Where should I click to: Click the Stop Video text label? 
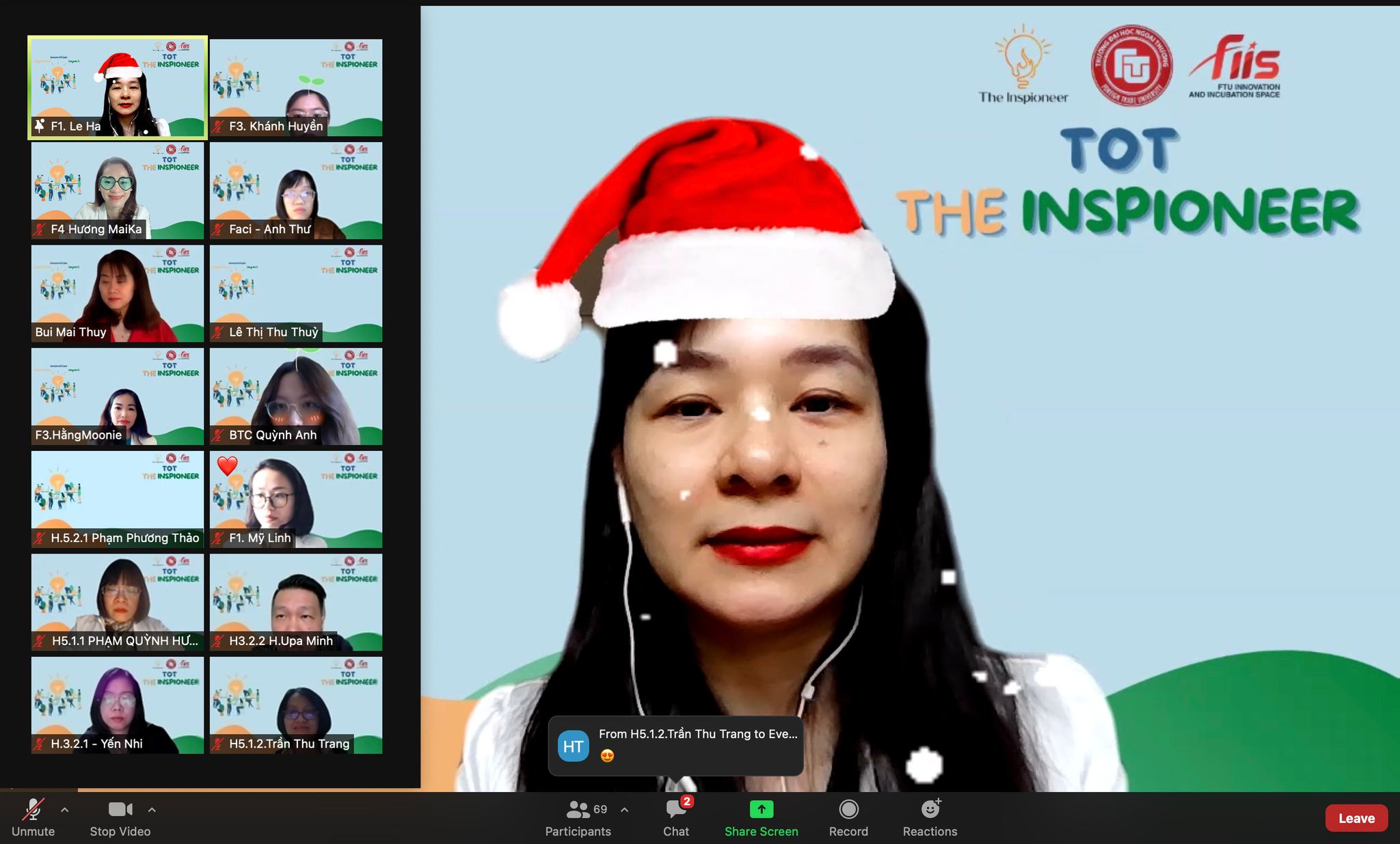[x=120, y=832]
